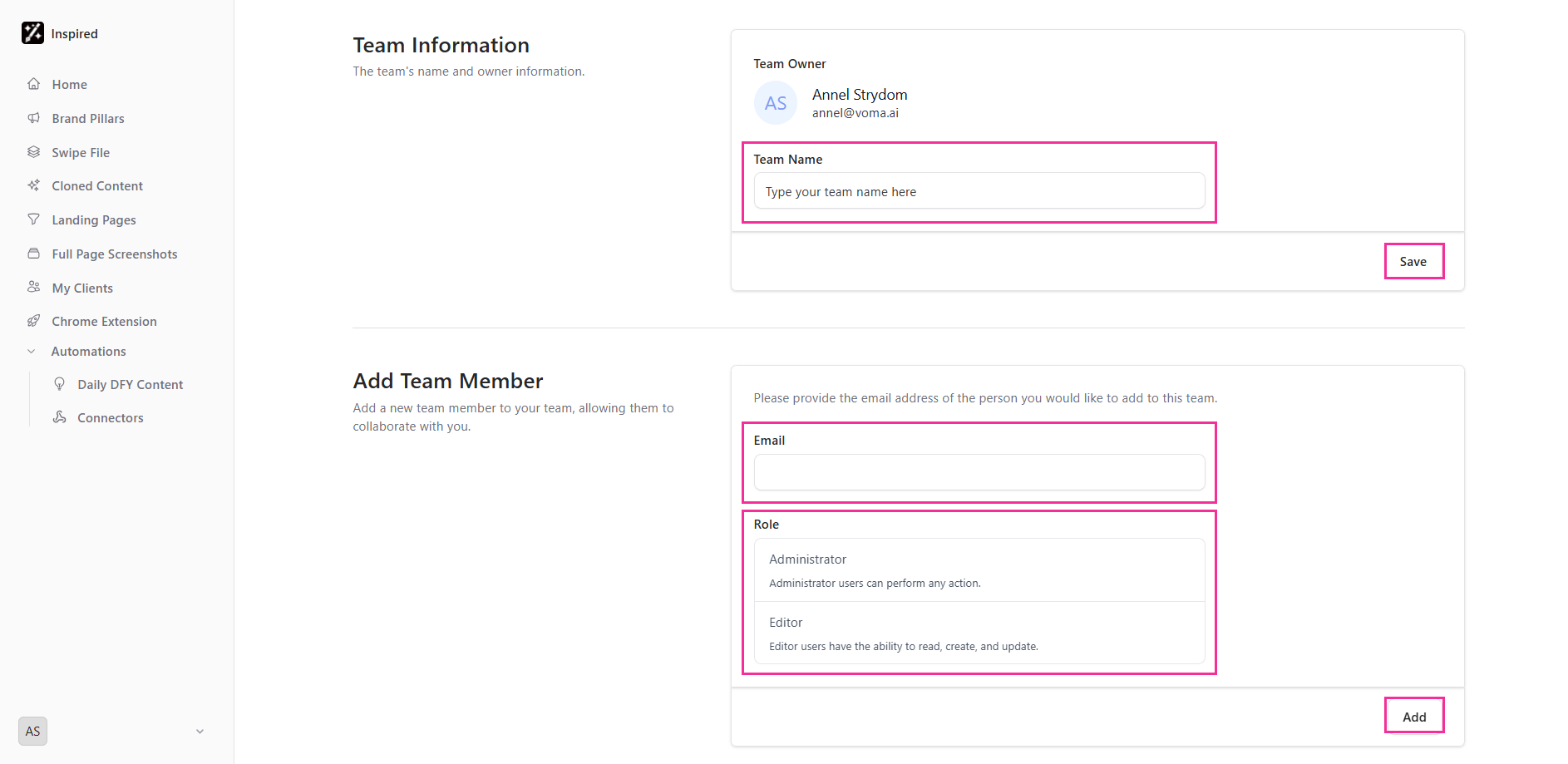Click the Inspired brand name text
The height and width of the screenshot is (764, 1568).
(75, 34)
